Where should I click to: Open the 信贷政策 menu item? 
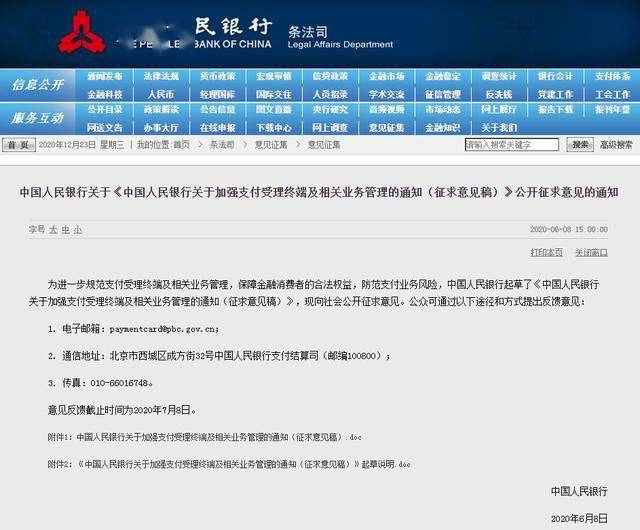(x=330, y=76)
